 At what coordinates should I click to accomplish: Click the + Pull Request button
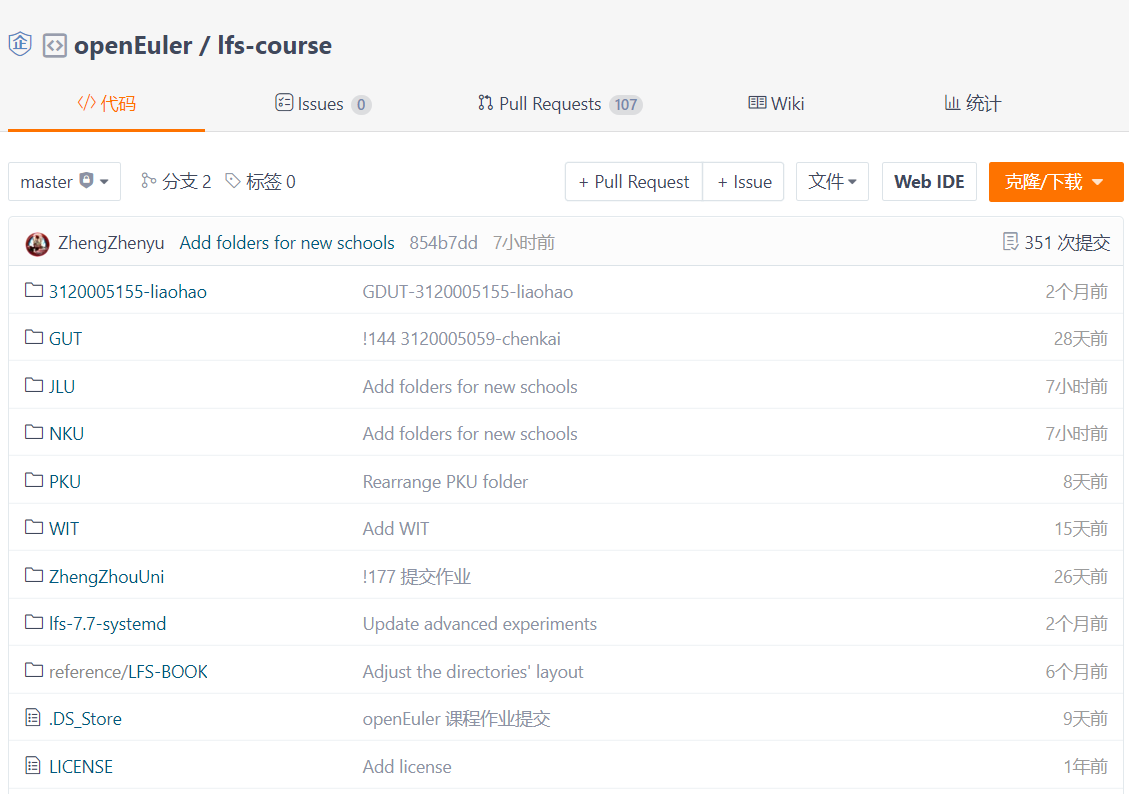click(x=634, y=182)
